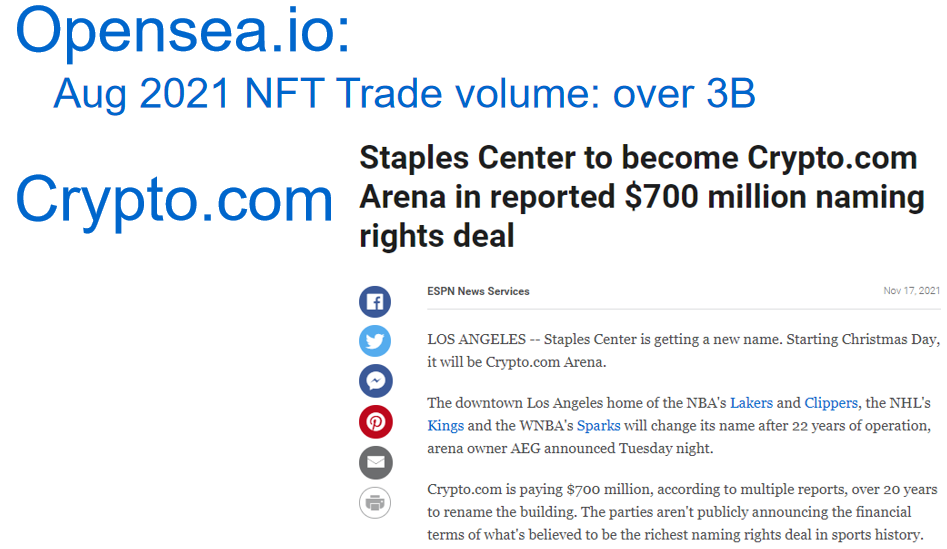This screenshot has width=947, height=549.
Task: Click the Aug 2021 NFT Trade volume line
Action: point(404,94)
